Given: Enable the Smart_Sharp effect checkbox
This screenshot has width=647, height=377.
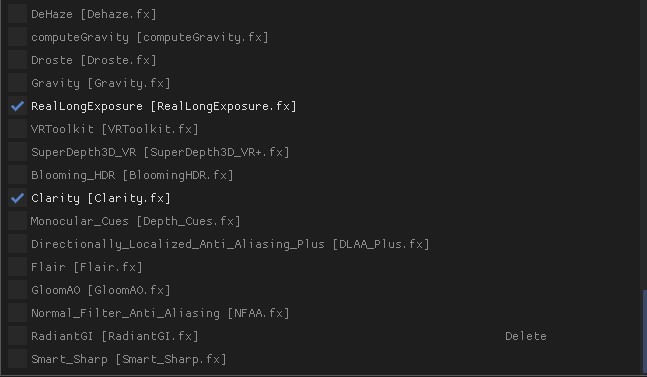Looking at the screenshot, I should point(17,359).
